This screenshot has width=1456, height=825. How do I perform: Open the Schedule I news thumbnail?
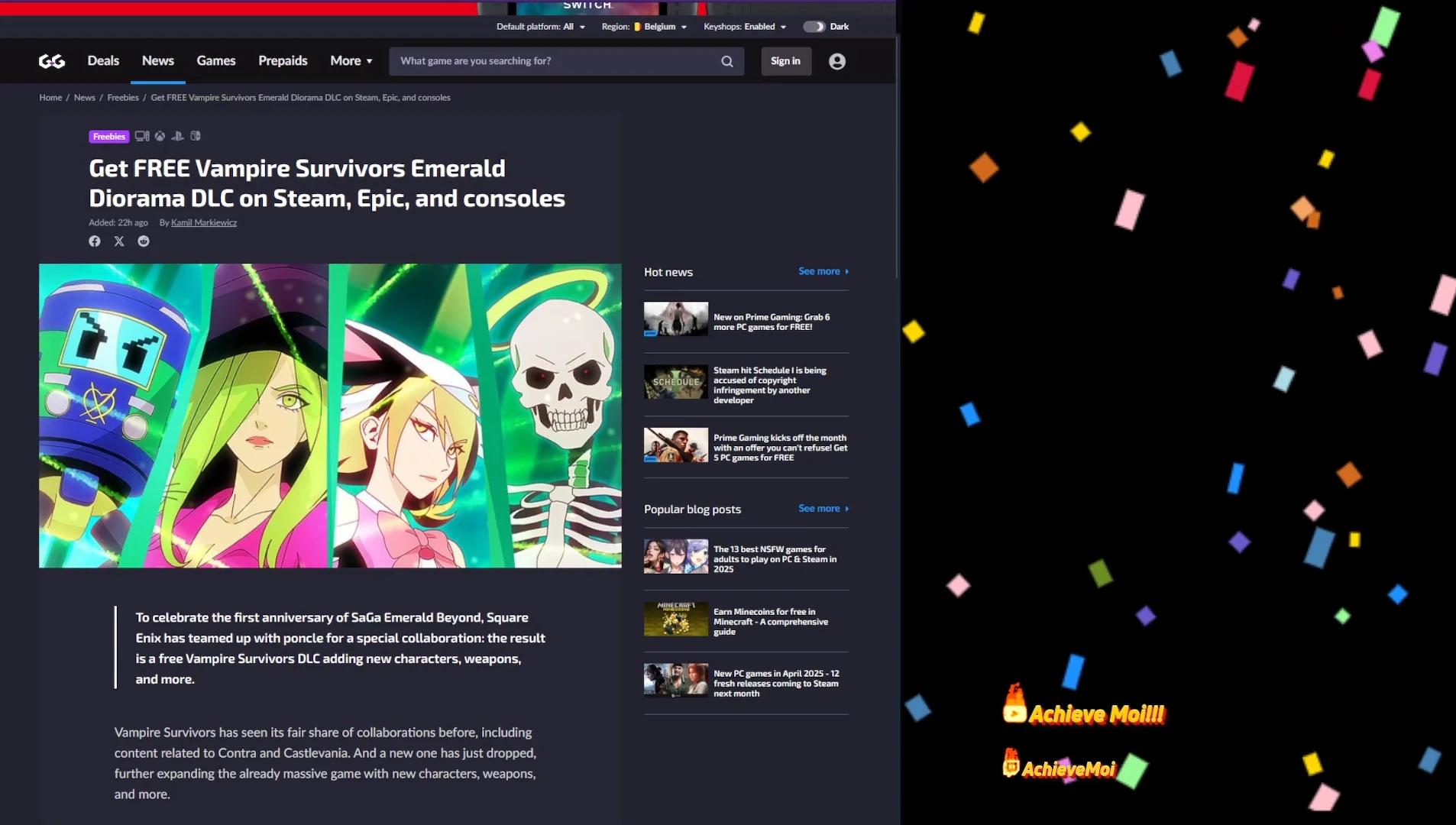(676, 382)
